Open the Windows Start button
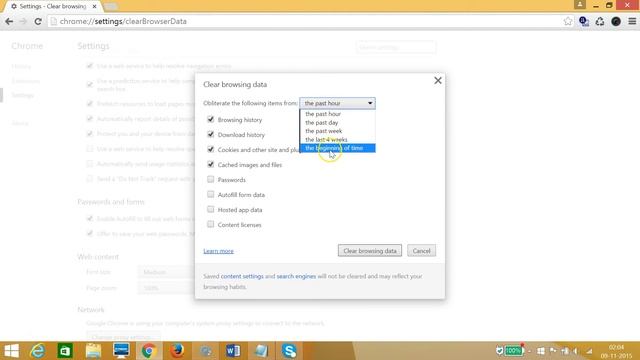Image resolution: width=640 pixels, height=360 pixels. coord(11,351)
